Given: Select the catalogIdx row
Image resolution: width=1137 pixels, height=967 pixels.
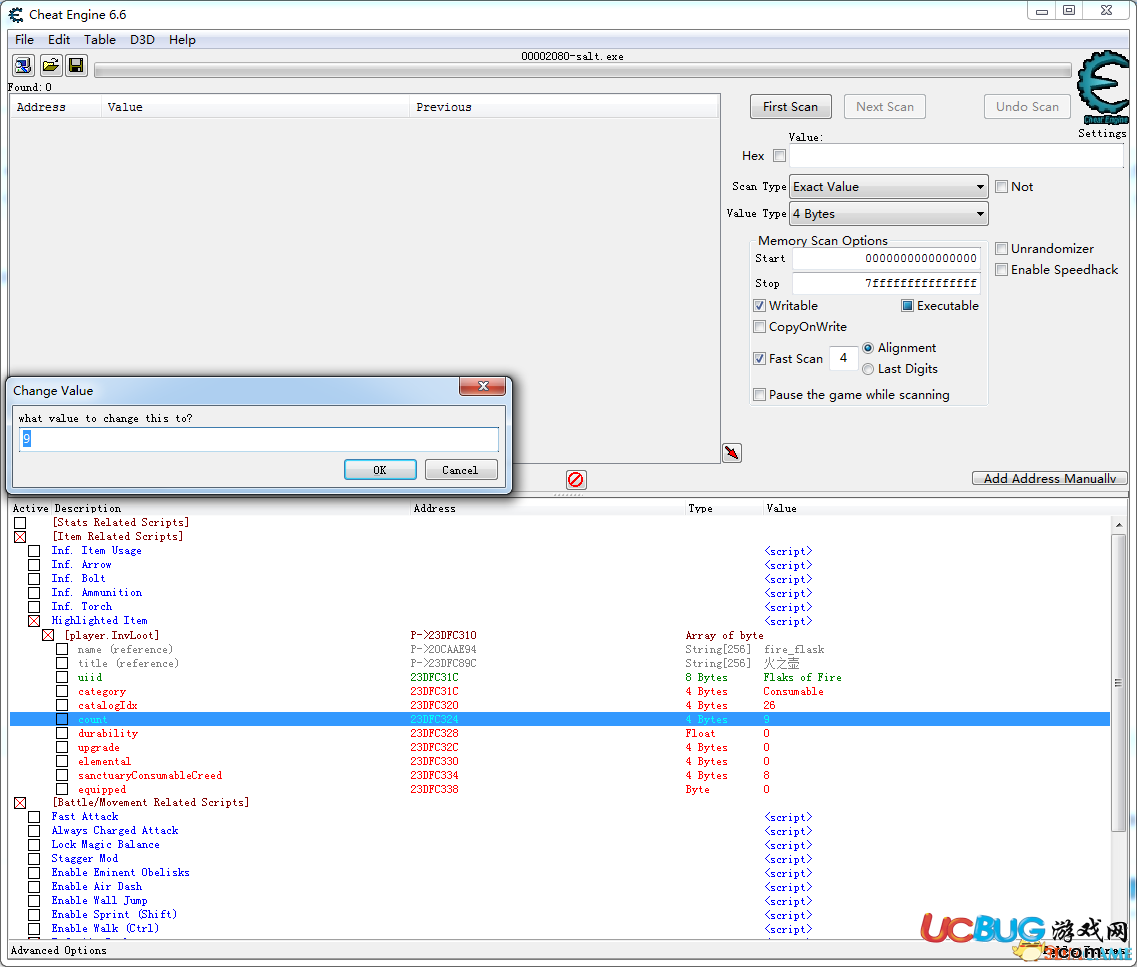Looking at the screenshot, I should 560,705.
